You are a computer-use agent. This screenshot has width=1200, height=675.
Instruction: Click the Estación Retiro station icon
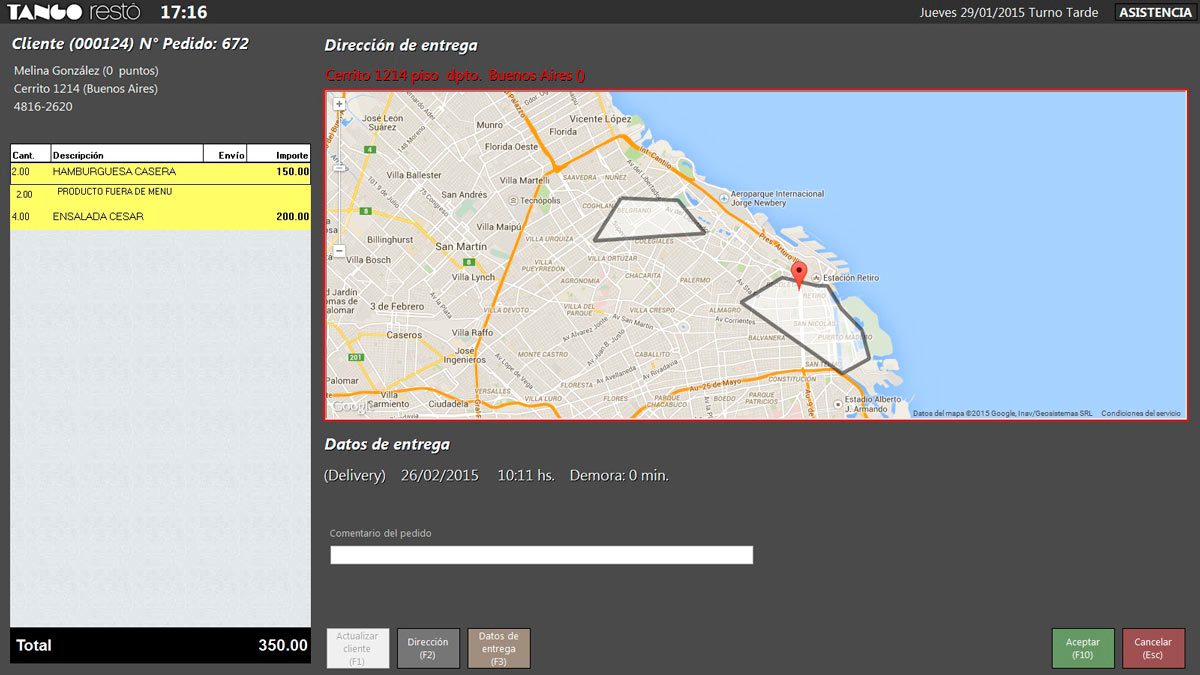[x=816, y=277]
